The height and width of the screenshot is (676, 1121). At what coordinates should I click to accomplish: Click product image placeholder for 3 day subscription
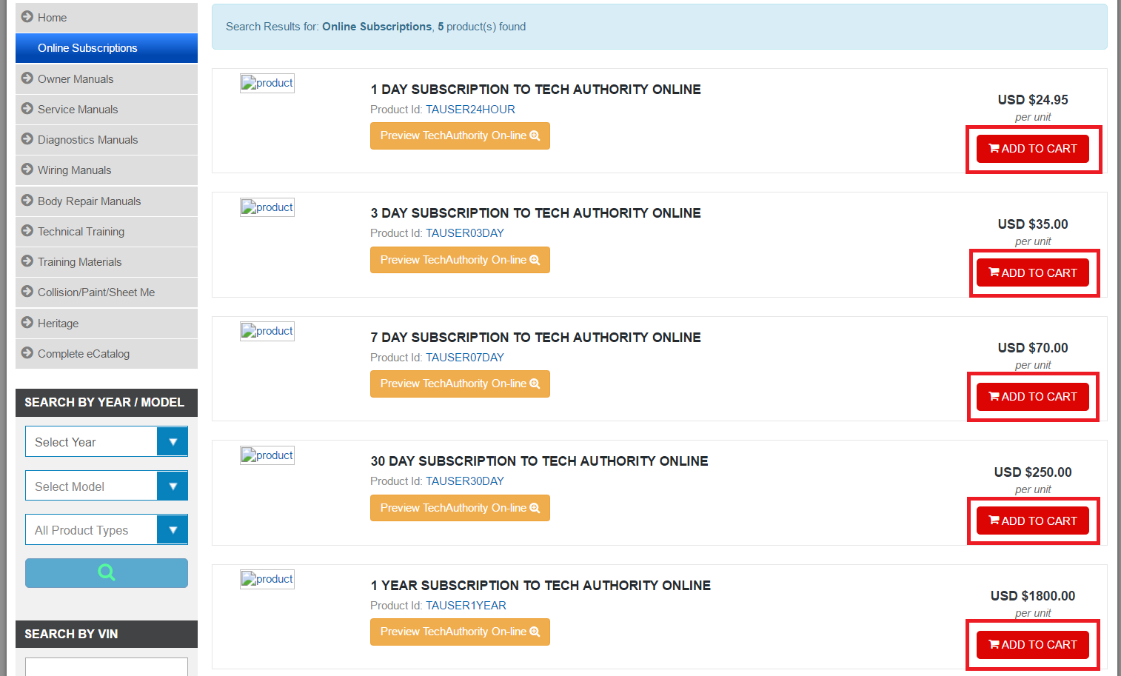pos(267,207)
